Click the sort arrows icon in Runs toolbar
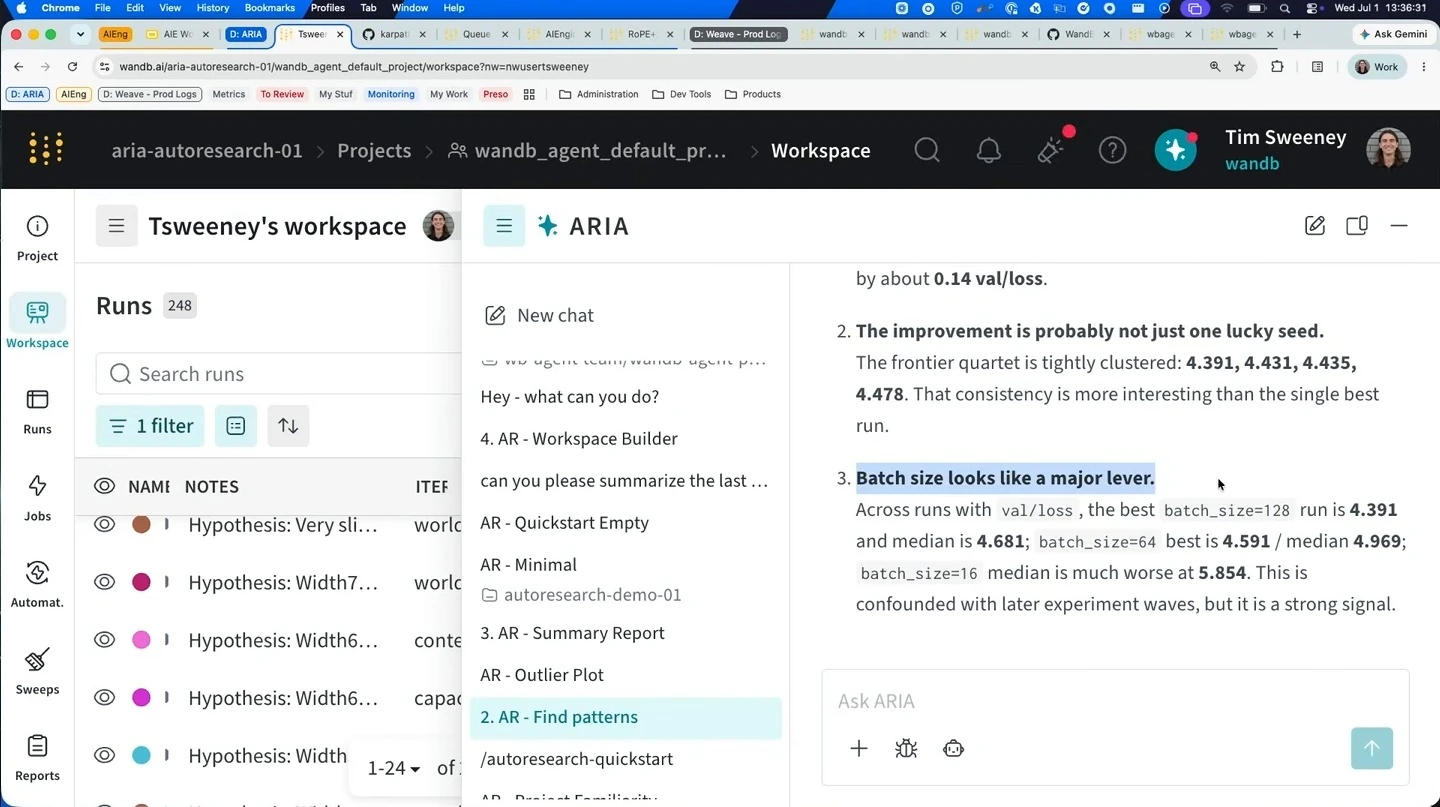 (x=288, y=426)
